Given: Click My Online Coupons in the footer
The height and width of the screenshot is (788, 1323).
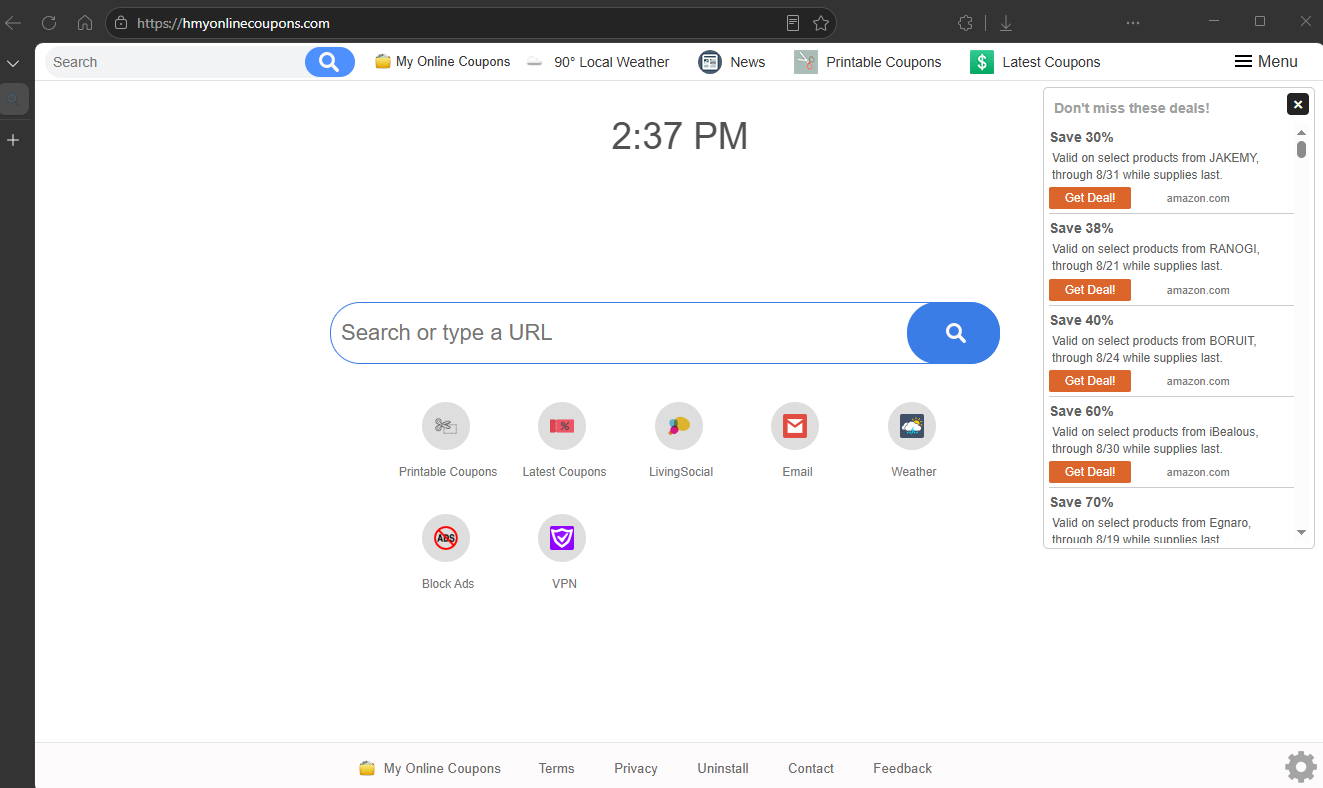Looking at the screenshot, I should tap(442, 768).
